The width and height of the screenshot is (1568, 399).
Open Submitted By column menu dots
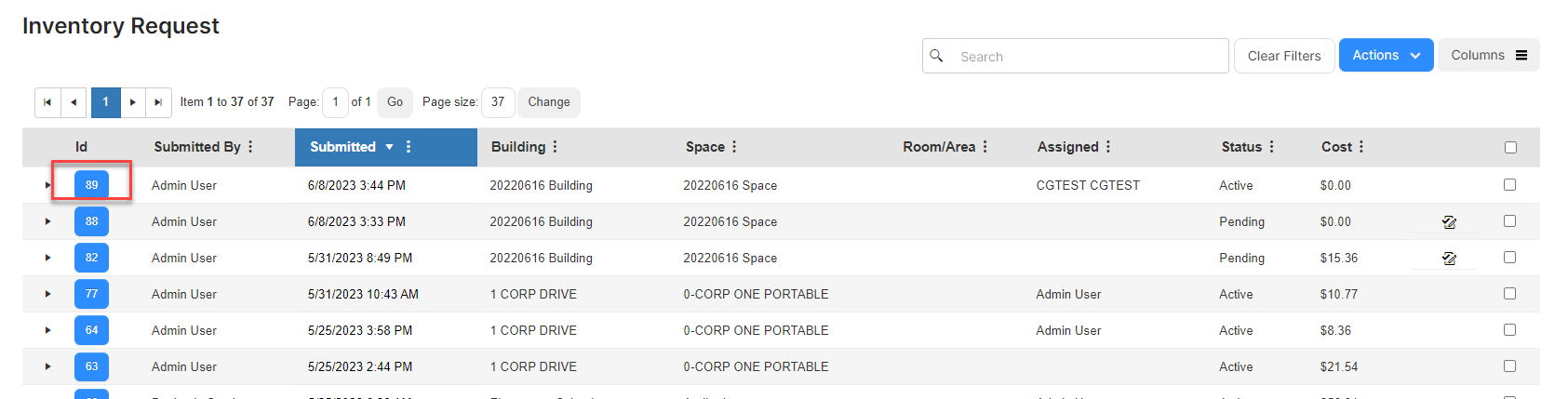250,147
